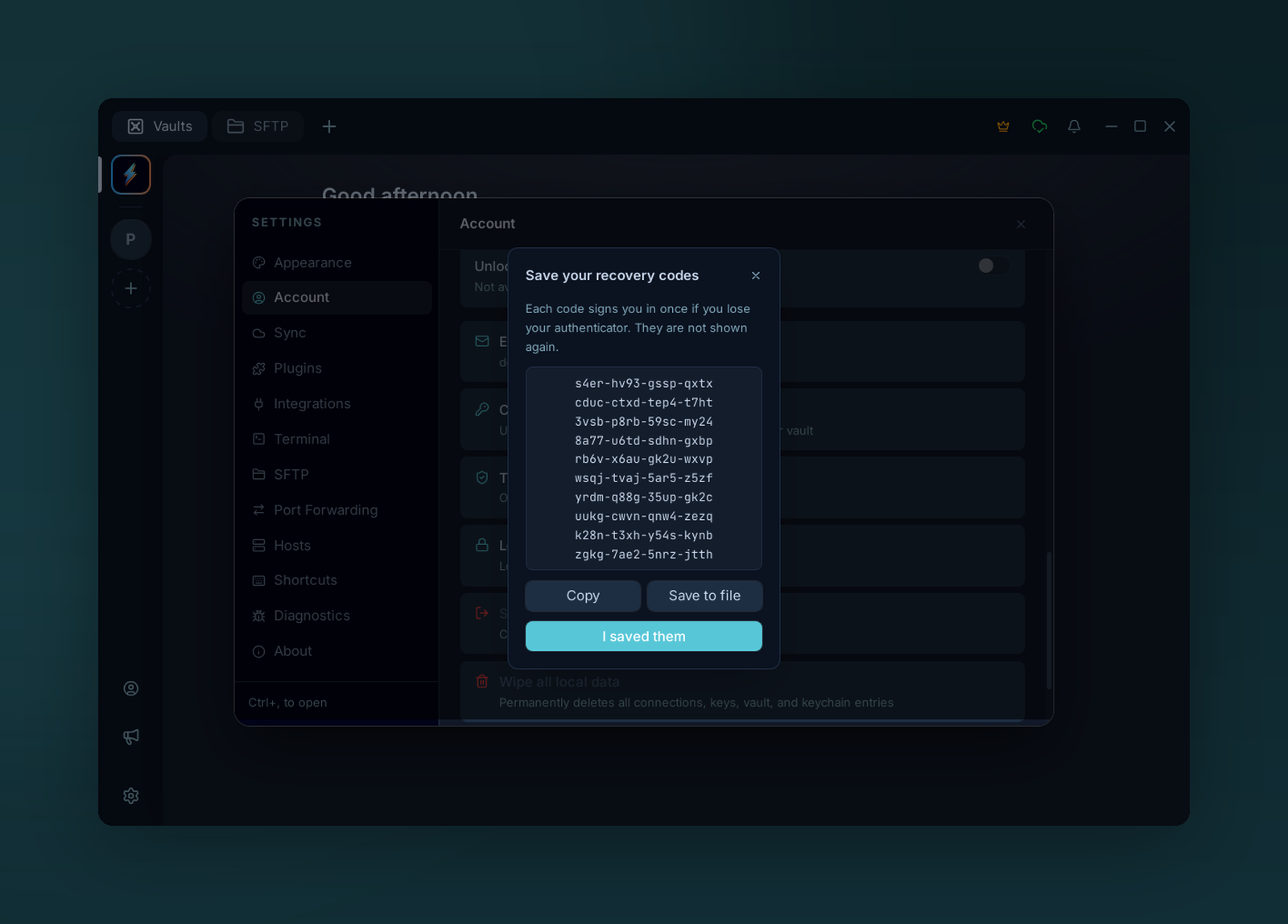The image size is (1288, 924).
Task: Select the P workspace avatar
Action: [x=131, y=239]
